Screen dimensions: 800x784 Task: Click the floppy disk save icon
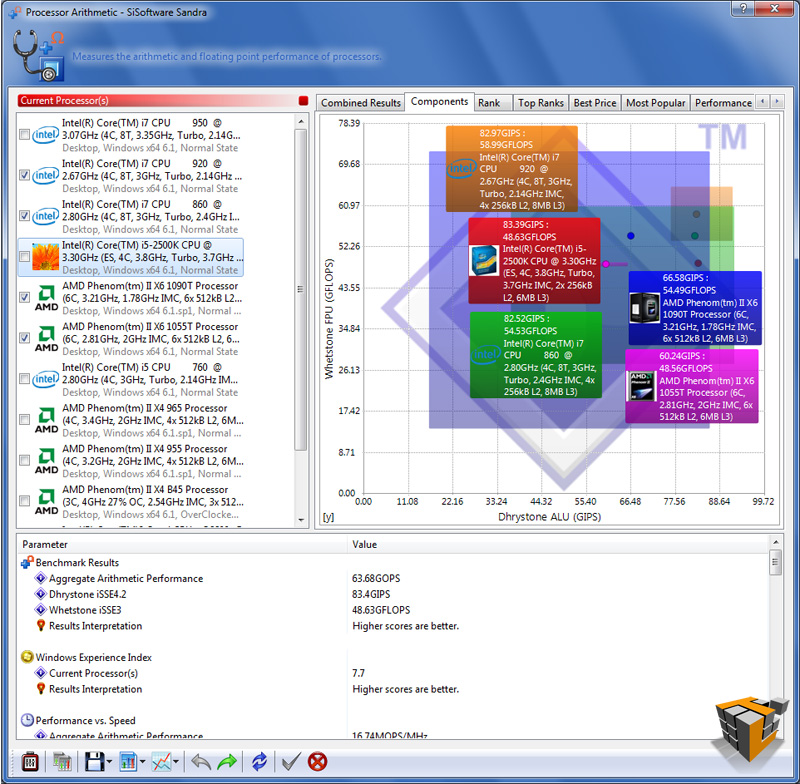[x=94, y=762]
